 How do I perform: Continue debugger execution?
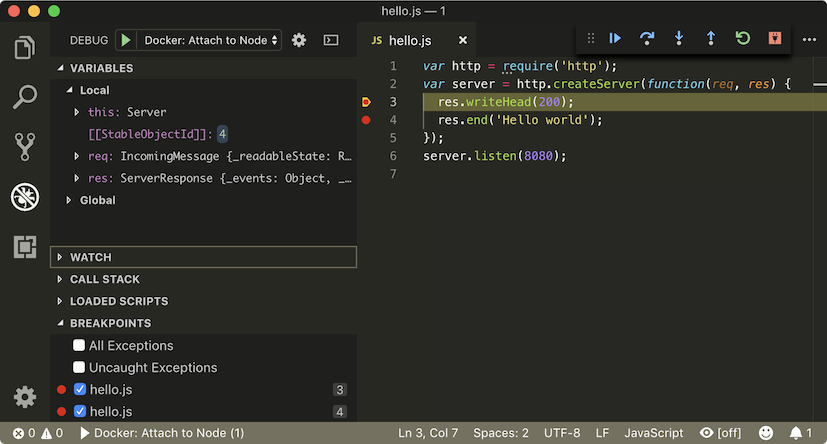[x=615, y=38]
